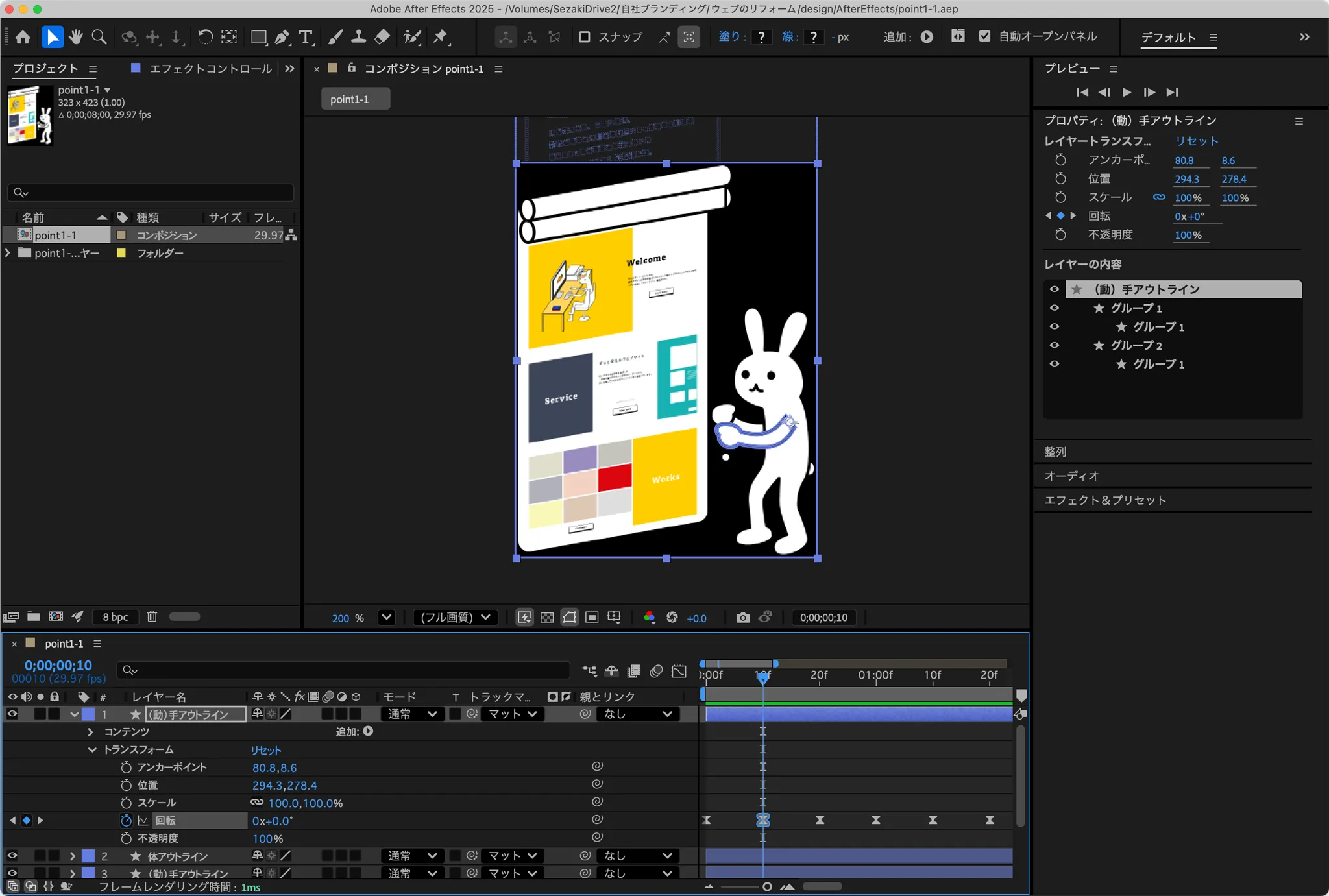Toggle eye for グループ 2 in layer contents
Image resolution: width=1329 pixels, height=896 pixels.
1054,345
